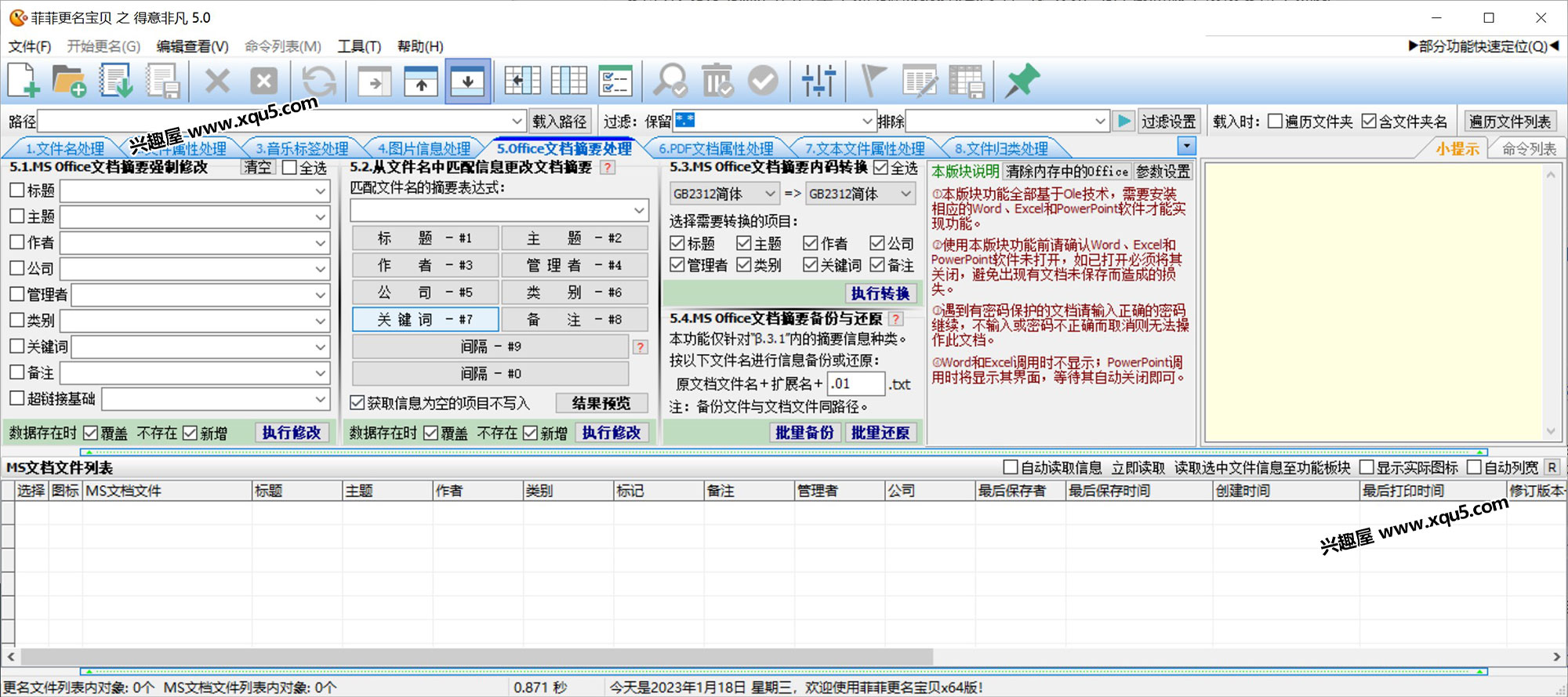Click the table columns grid icon
The height and width of the screenshot is (697, 1568).
(x=569, y=81)
